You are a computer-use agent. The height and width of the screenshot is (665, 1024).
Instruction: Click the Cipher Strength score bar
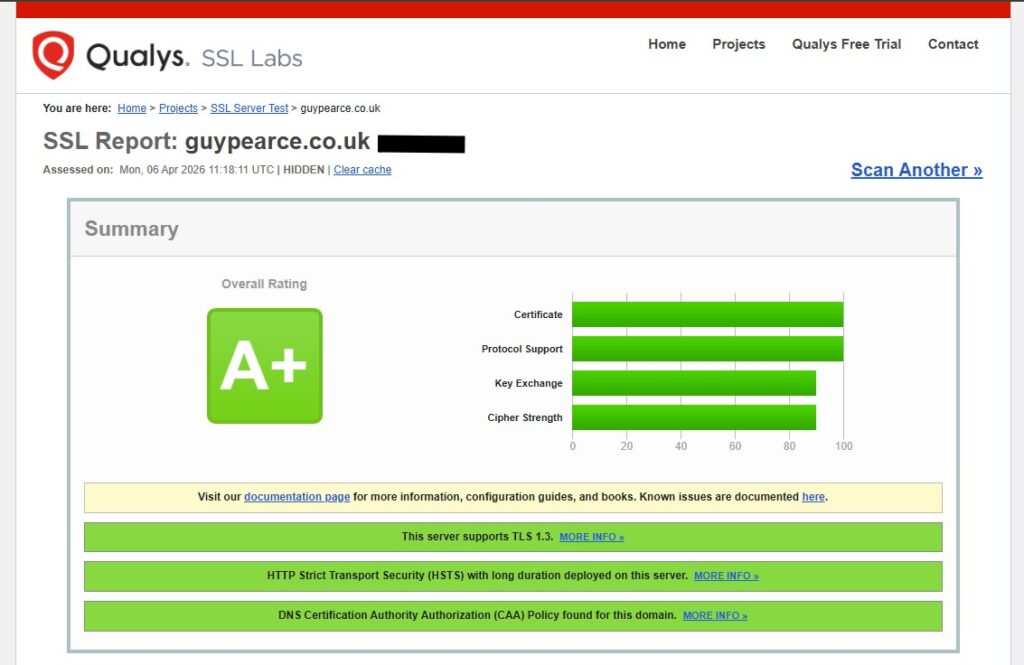click(x=694, y=417)
